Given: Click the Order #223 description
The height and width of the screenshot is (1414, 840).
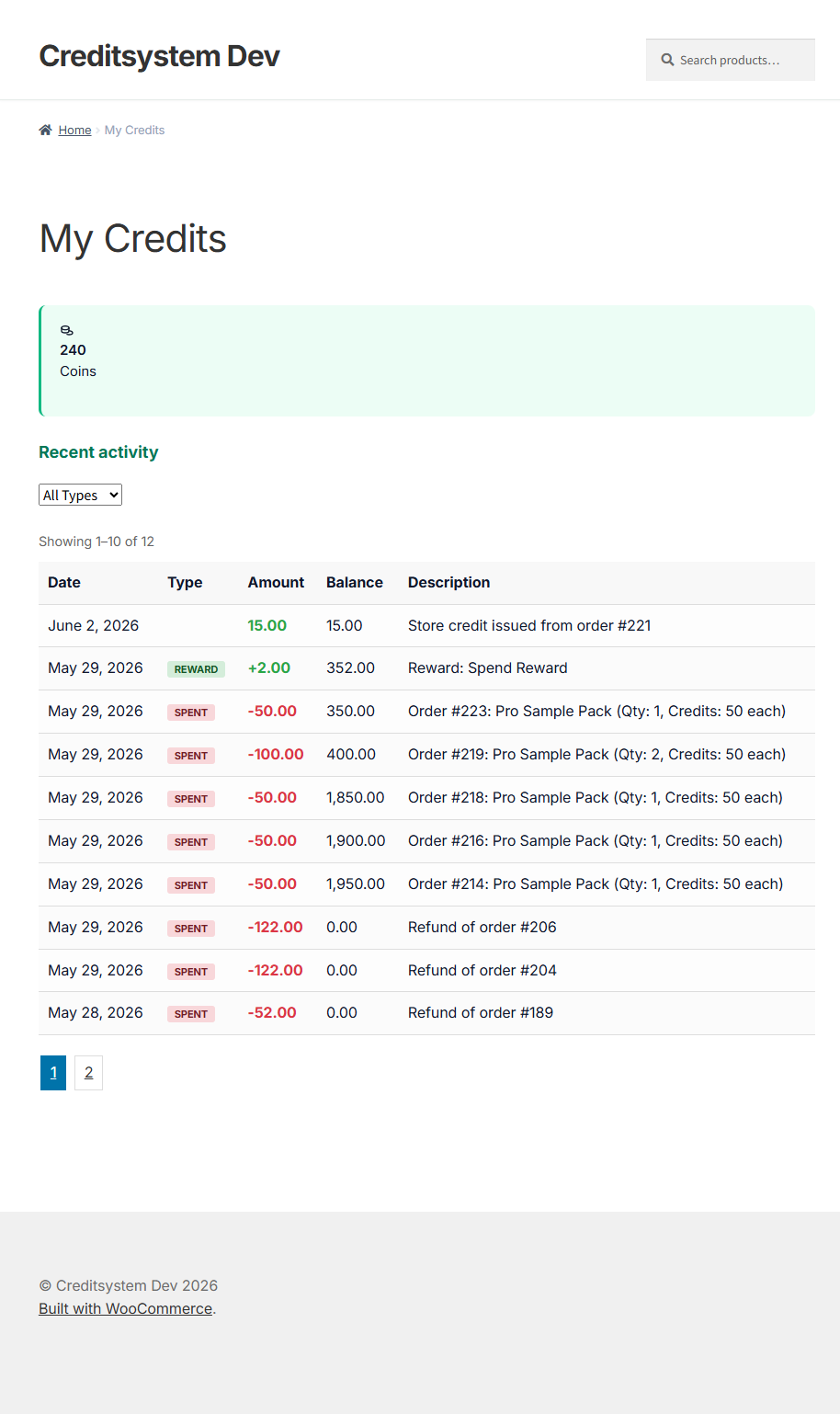Looking at the screenshot, I should coord(596,711).
